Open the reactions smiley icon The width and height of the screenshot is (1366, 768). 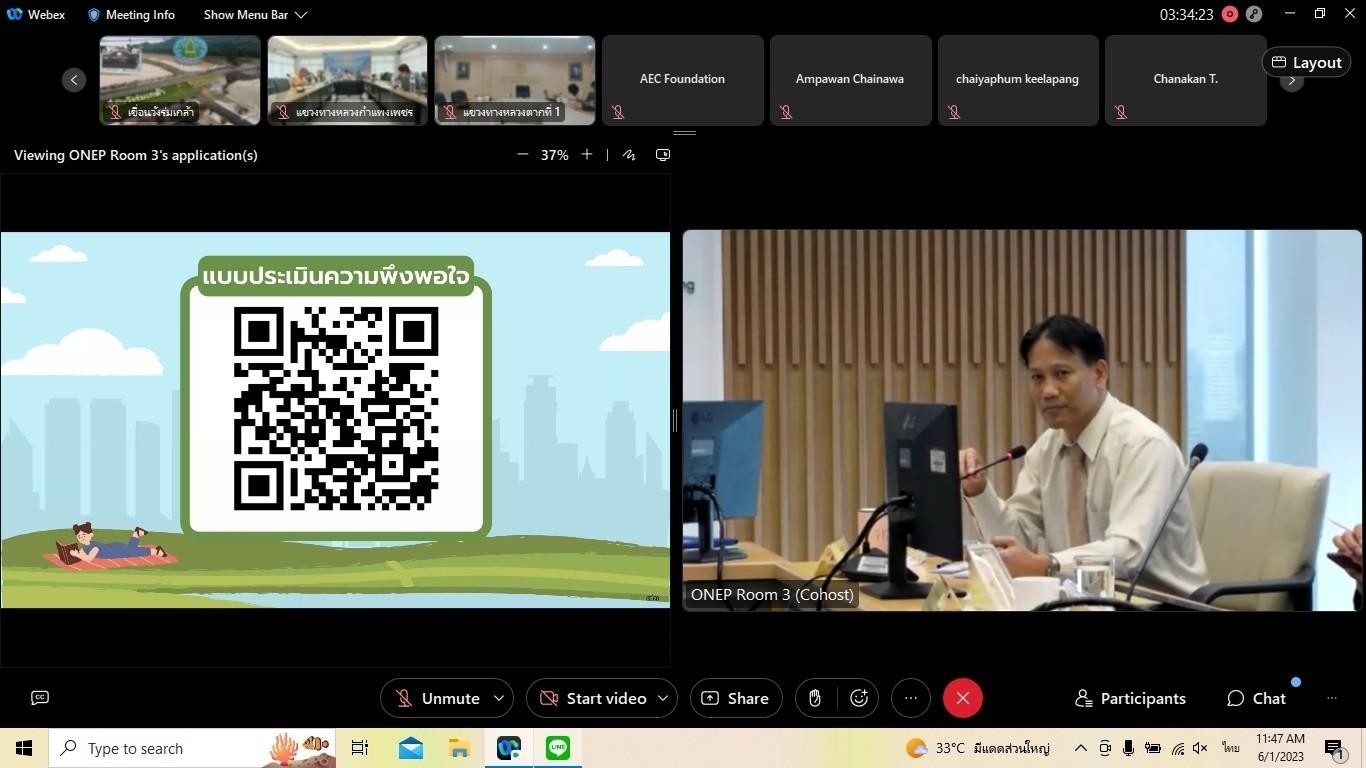859,698
